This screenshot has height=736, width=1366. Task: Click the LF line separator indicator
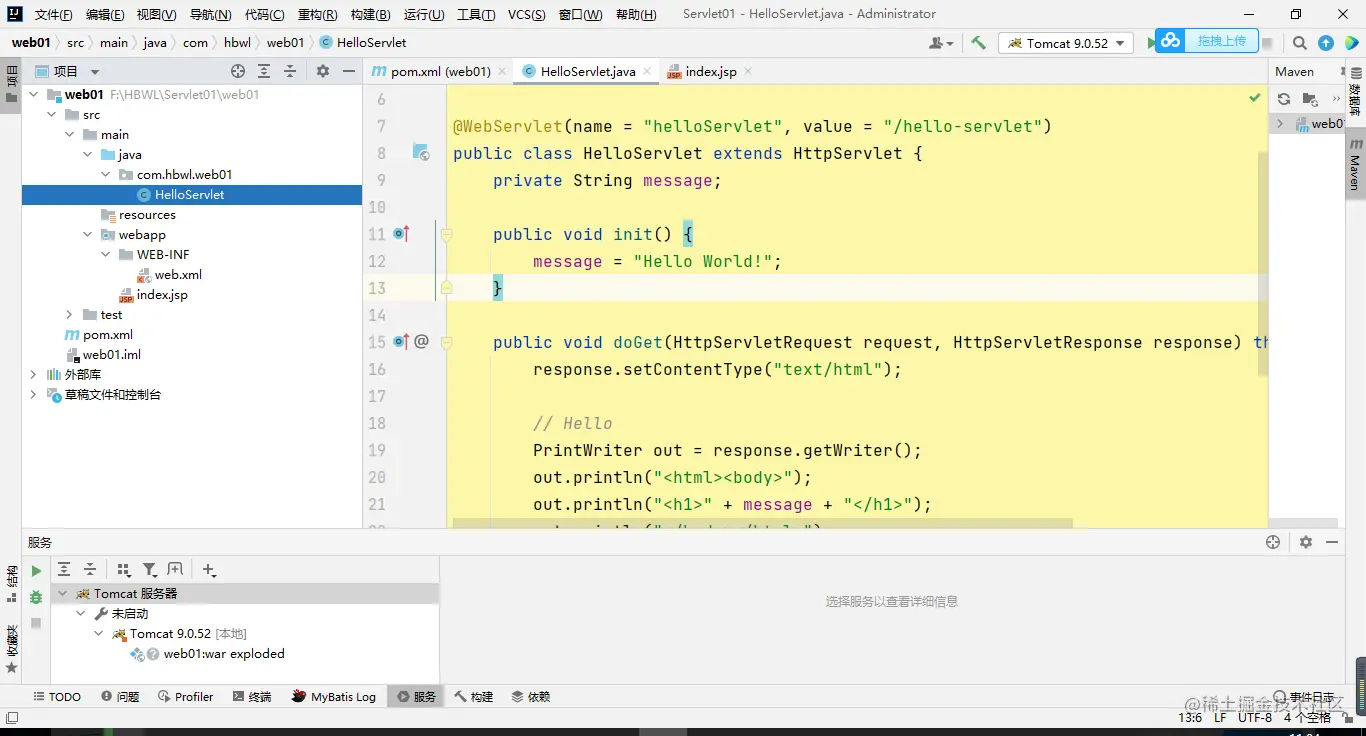click(1220, 717)
